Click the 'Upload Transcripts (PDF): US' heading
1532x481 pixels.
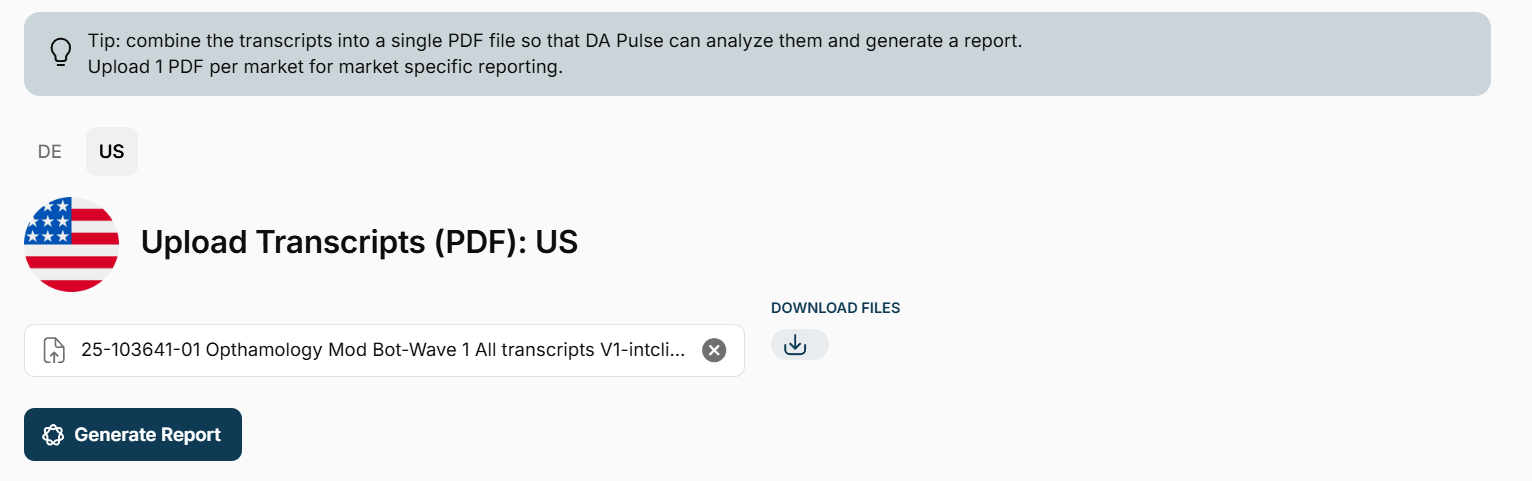coord(359,242)
